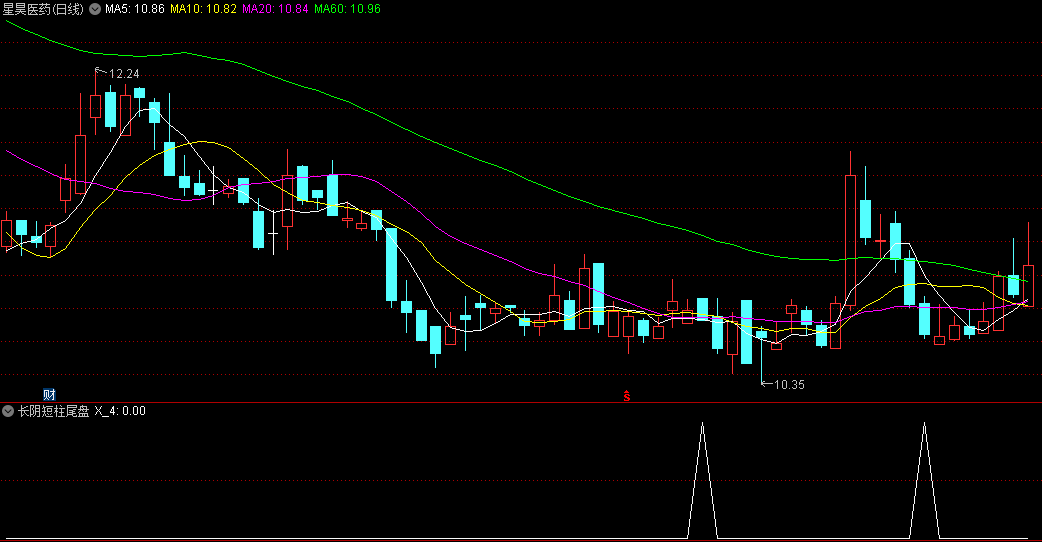The width and height of the screenshot is (1042, 542).
Task: Click the 10.35 low price label
Action: (789, 385)
